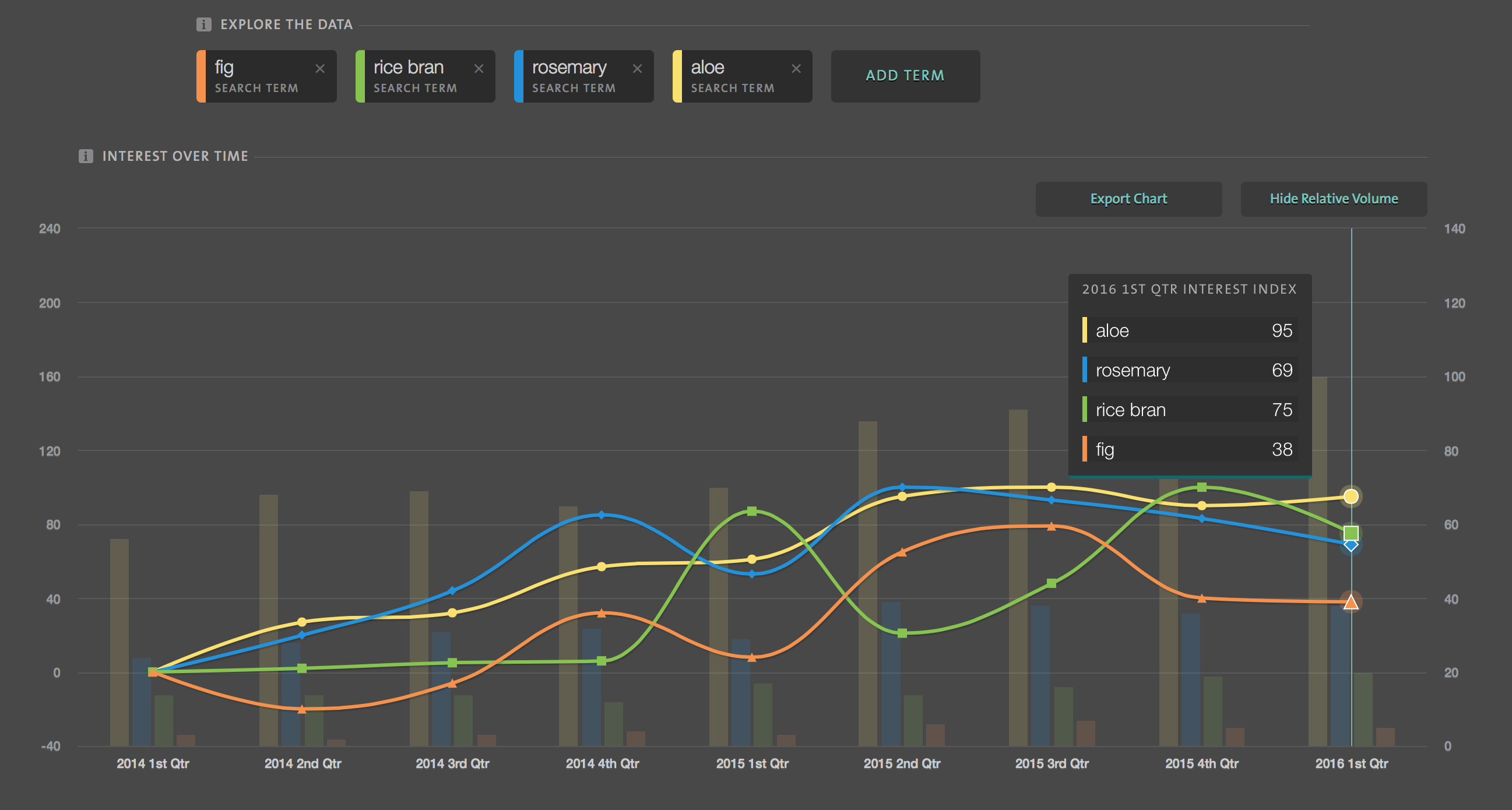Click the fig orange triangle marker at 2016 1st Qtr

pyautogui.click(x=1351, y=602)
